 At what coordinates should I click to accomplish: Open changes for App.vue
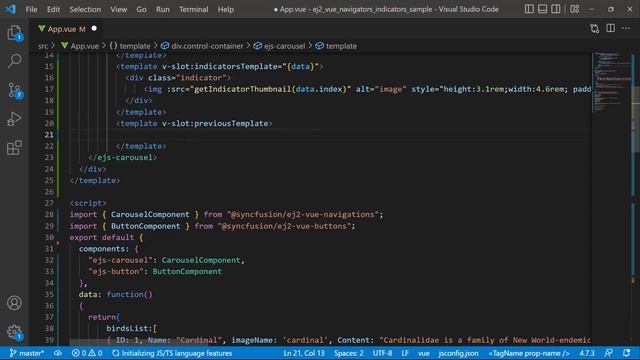click(x=595, y=29)
